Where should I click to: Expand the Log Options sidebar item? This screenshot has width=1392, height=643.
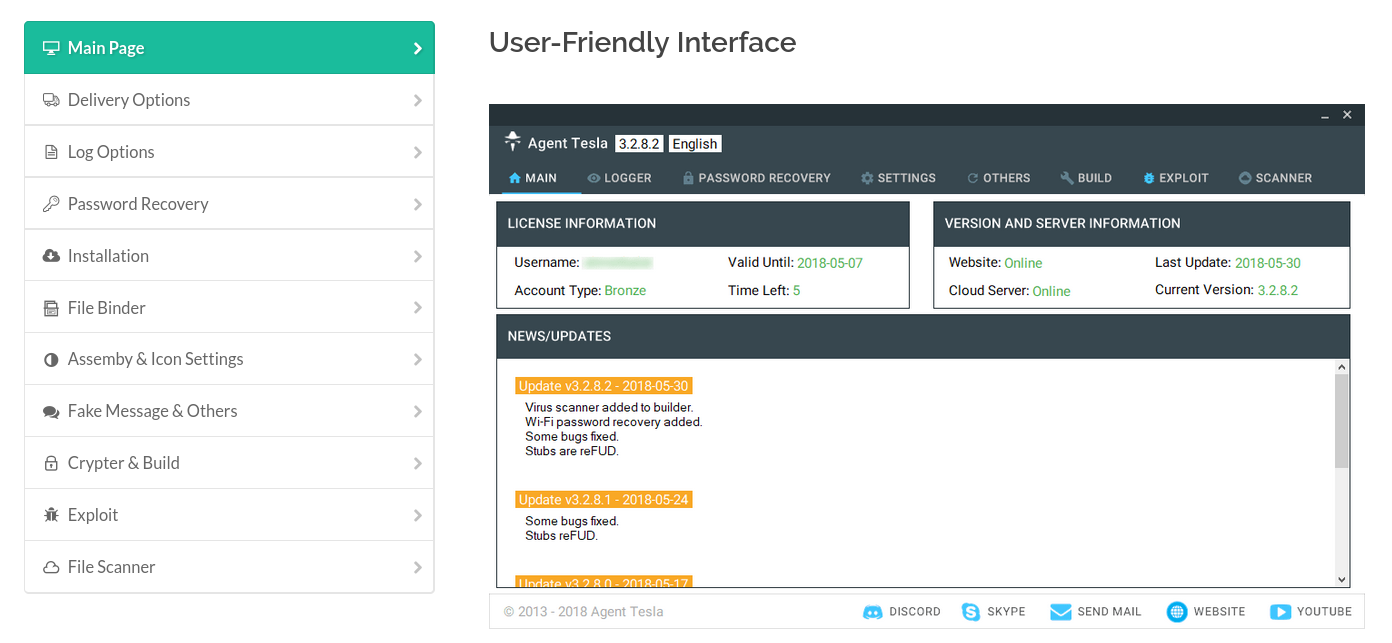(x=419, y=151)
